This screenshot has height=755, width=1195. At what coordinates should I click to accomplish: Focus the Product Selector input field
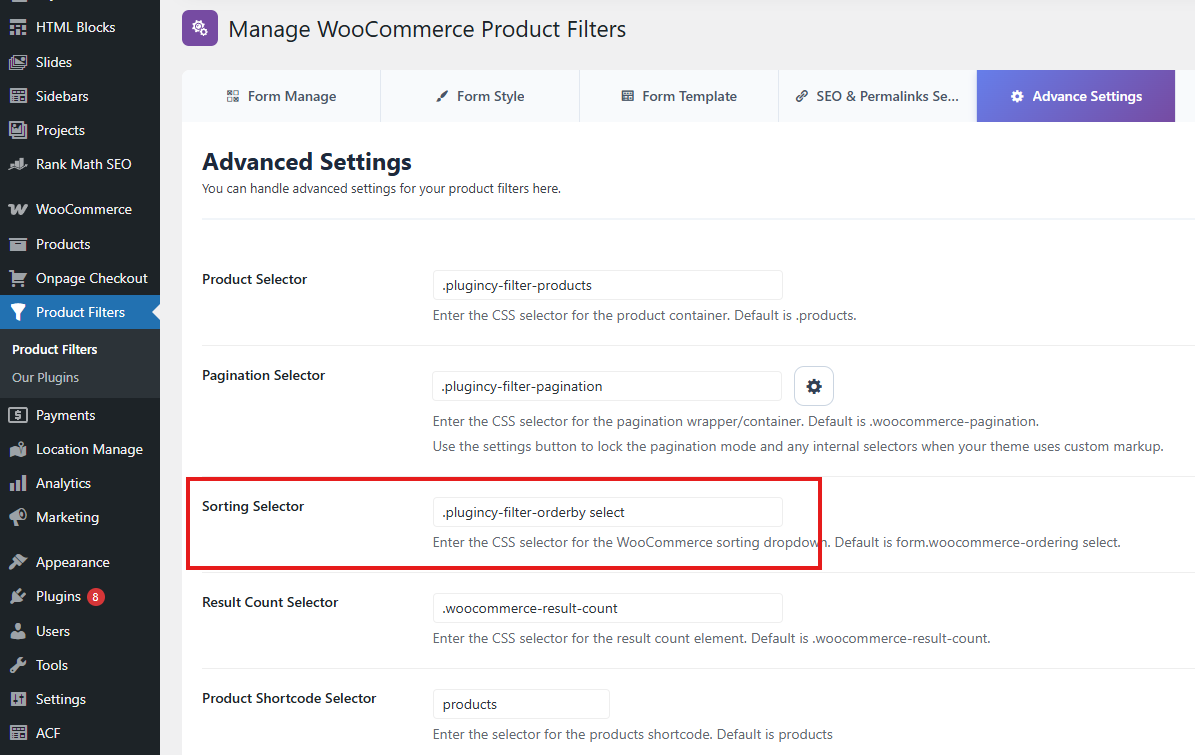coord(607,285)
